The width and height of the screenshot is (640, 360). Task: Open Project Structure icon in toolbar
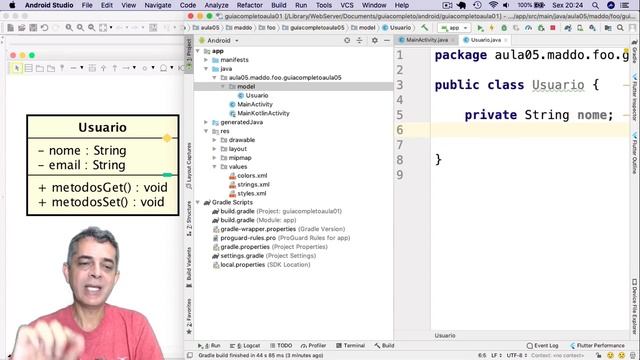608,28
